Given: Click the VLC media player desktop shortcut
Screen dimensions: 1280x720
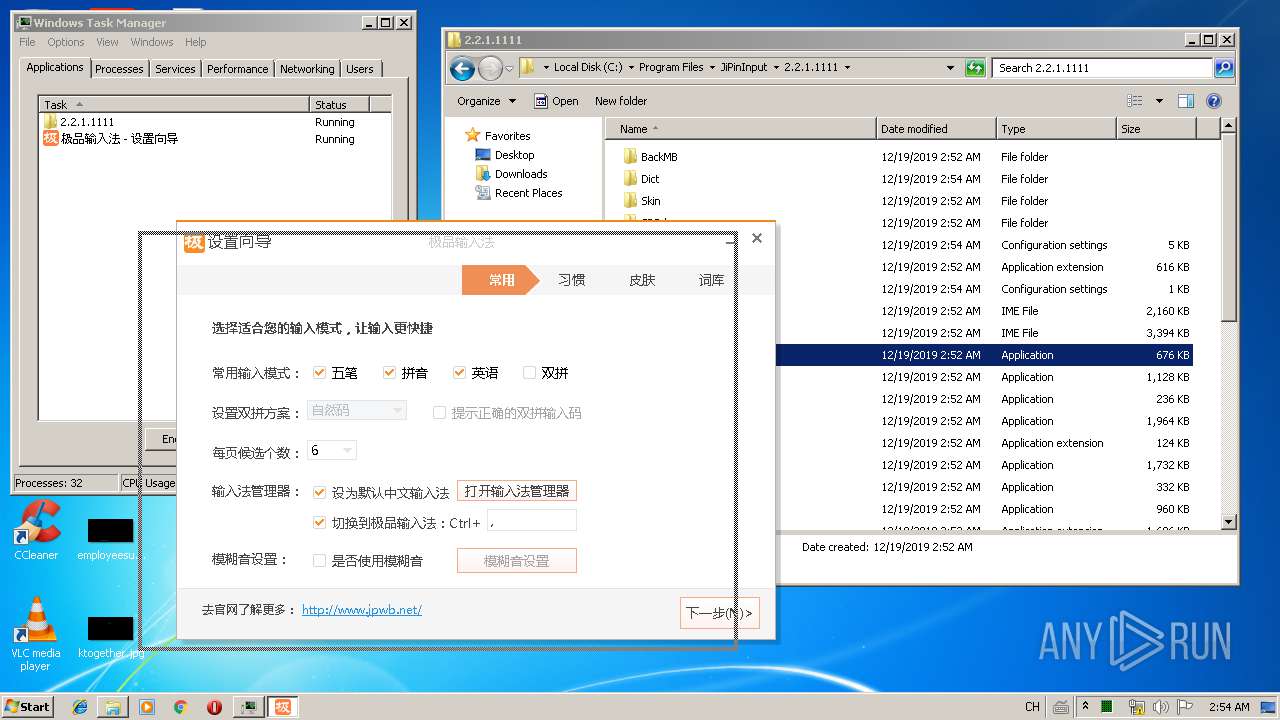Looking at the screenshot, I should tap(36, 634).
